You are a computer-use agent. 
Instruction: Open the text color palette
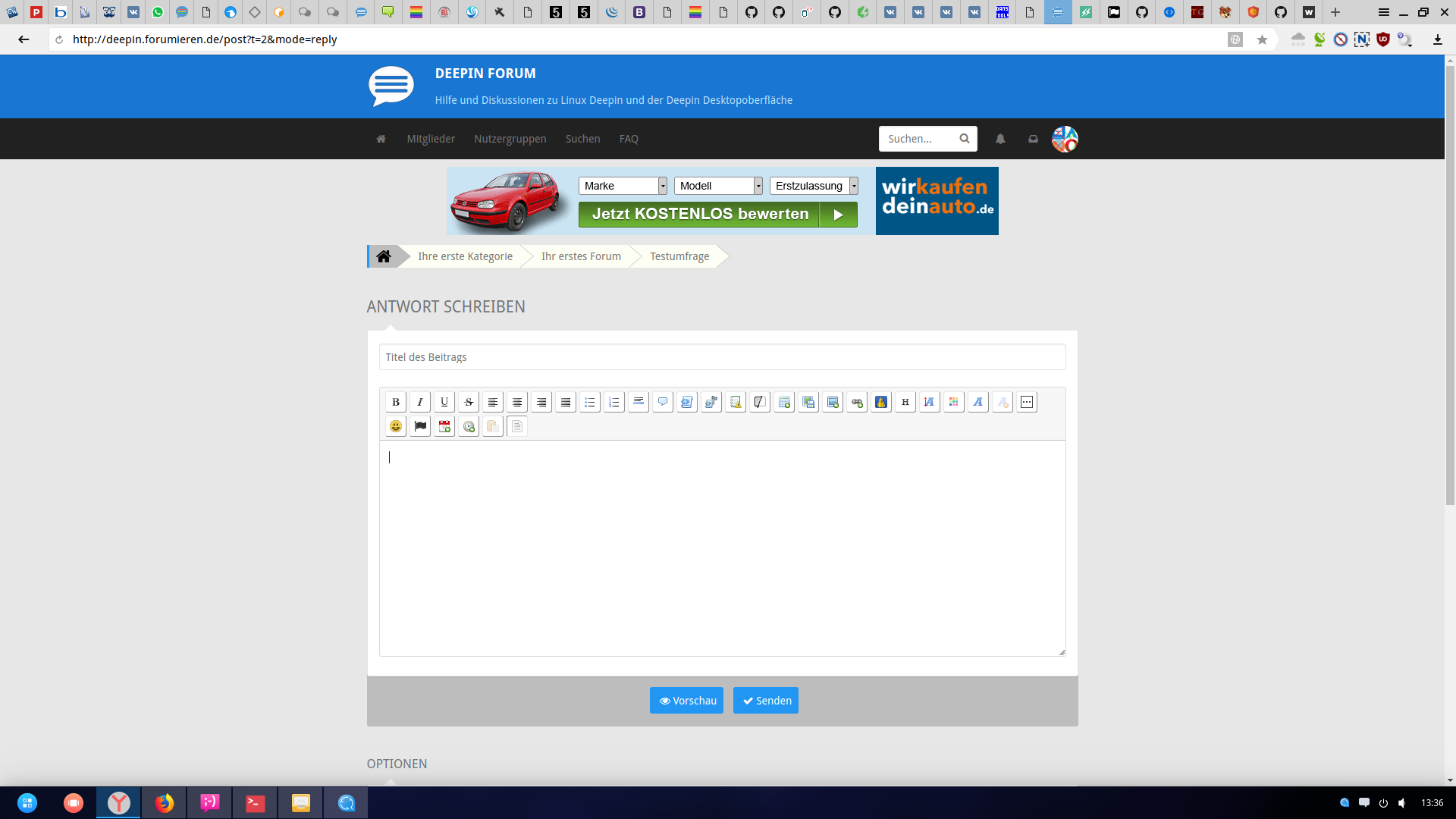[x=953, y=402]
